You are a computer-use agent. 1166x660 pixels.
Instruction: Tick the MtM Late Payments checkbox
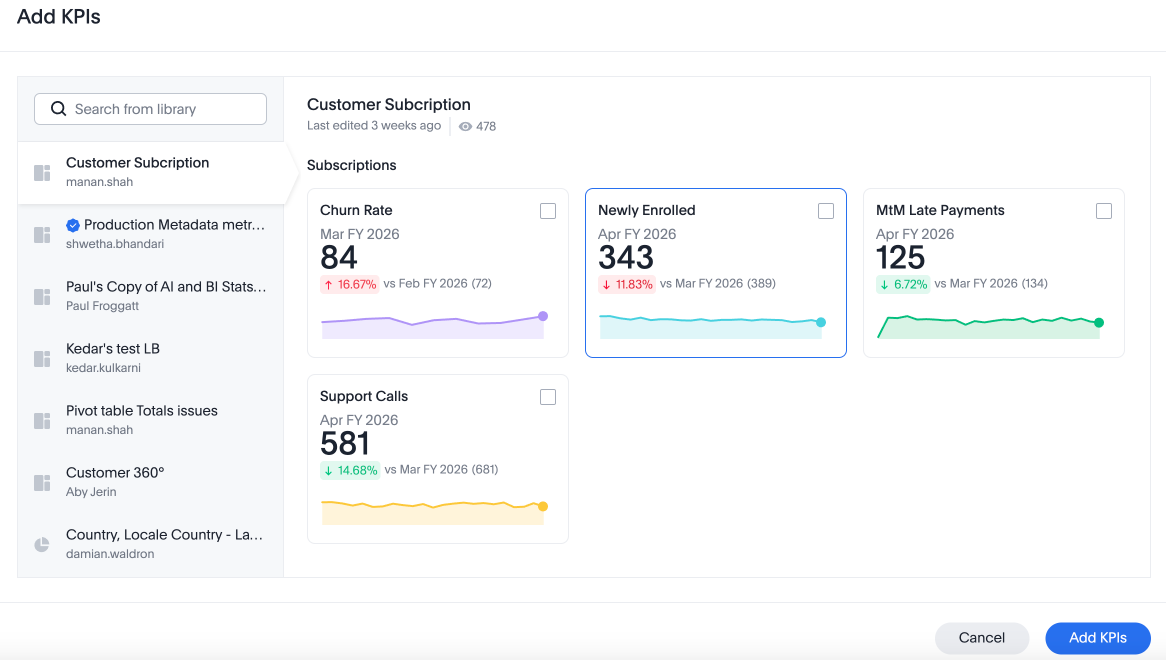click(1104, 211)
